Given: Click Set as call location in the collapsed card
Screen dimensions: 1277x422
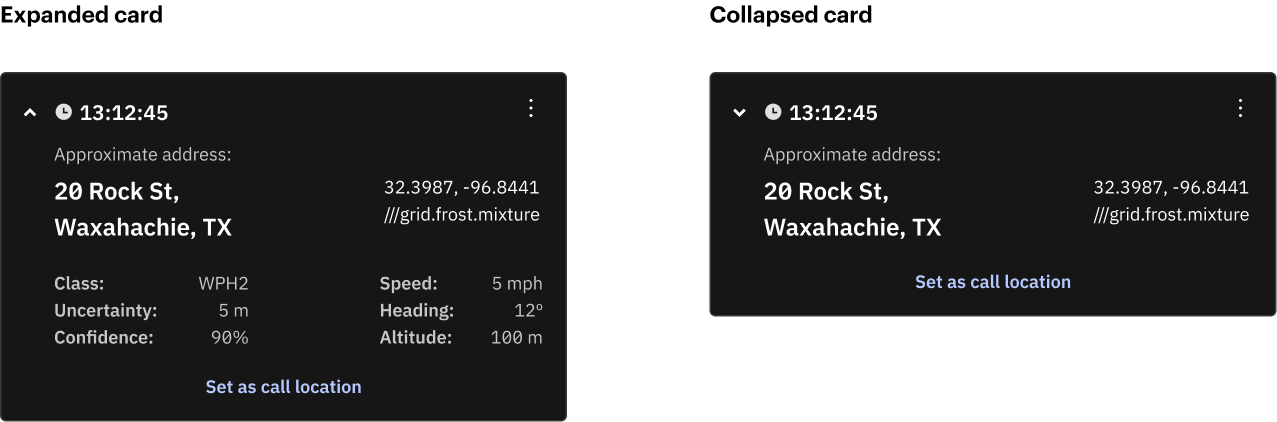Looking at the screenshot, I should click(x=993, y=282).
